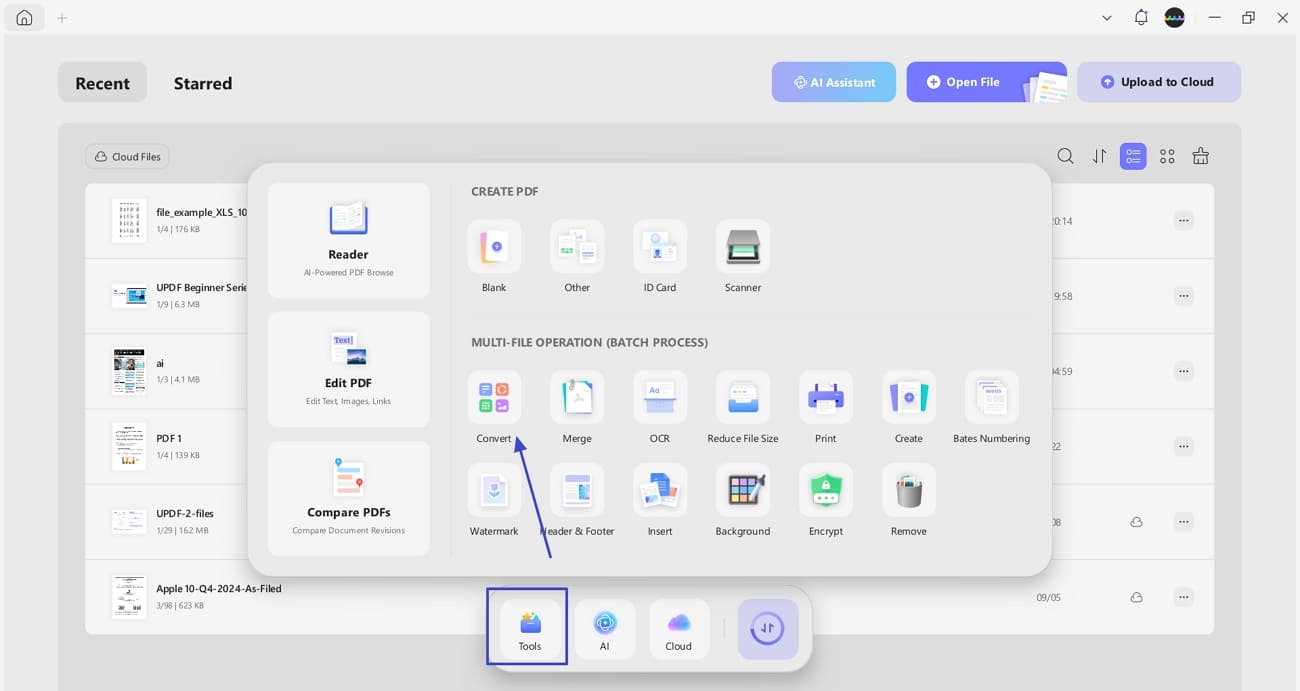
Task: Click cloud icon on UPDF-2-files row
Action: (1136, 522)
